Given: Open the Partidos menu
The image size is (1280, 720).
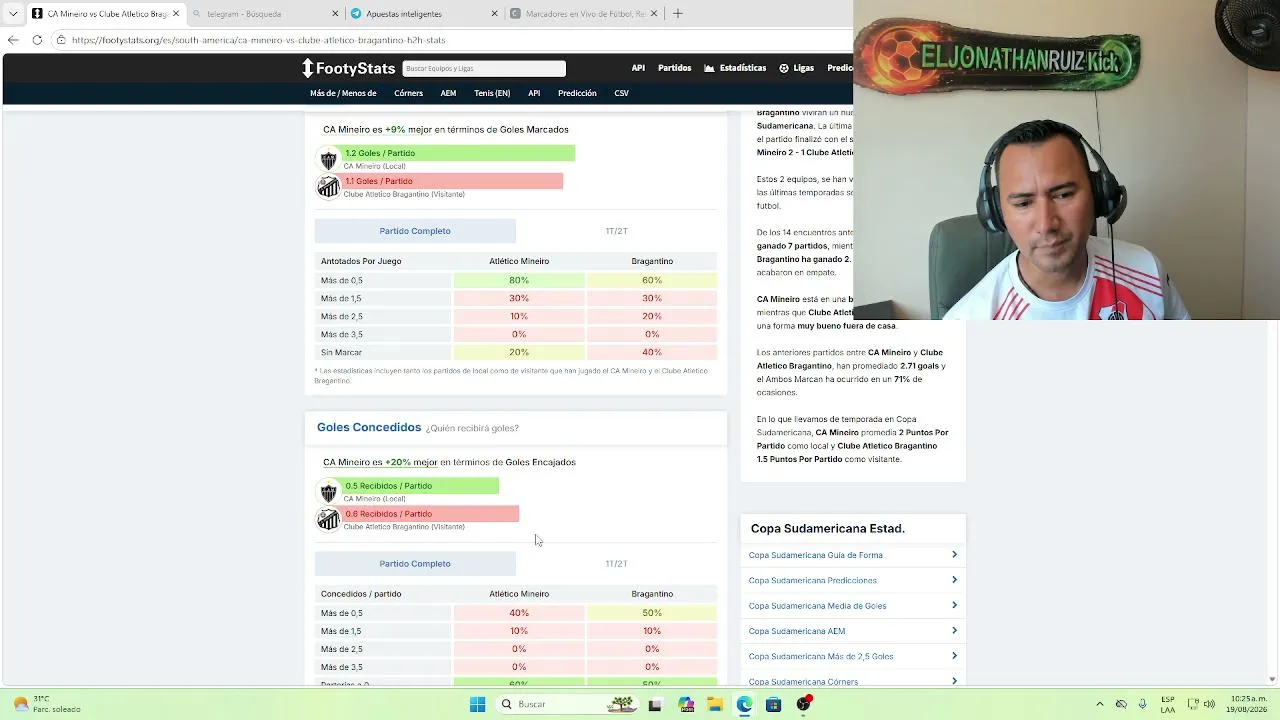Looking at the screenshot, I should 674,68.
